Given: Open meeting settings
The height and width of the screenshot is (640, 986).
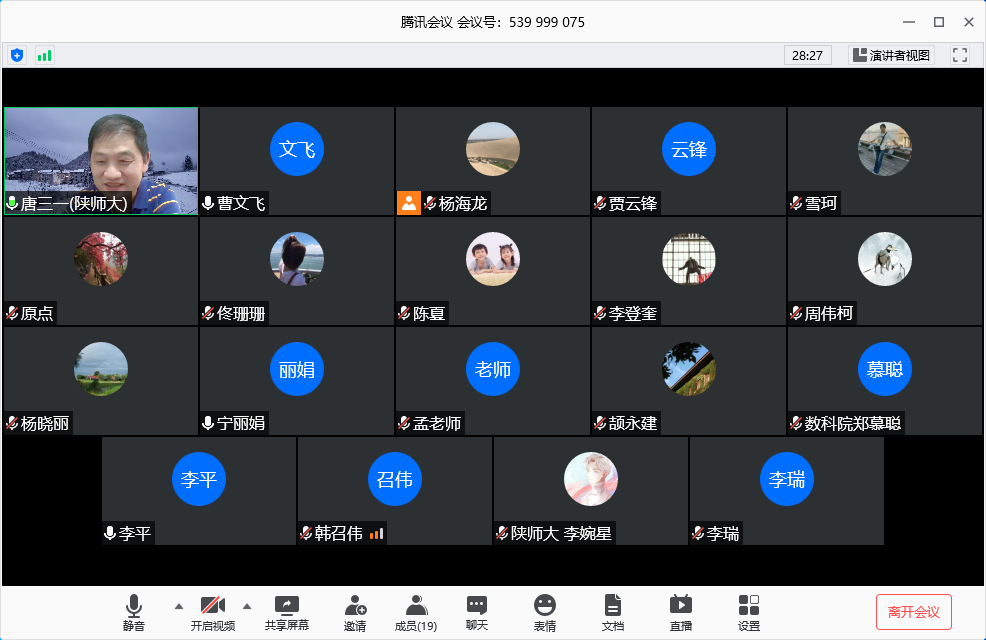Looking at the screenshot, I should [x=749, y=613].
